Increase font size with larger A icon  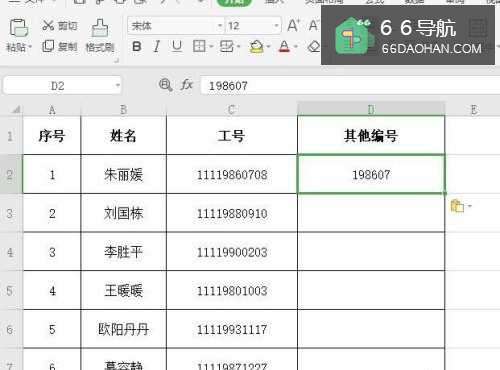(x=293, y=26)
